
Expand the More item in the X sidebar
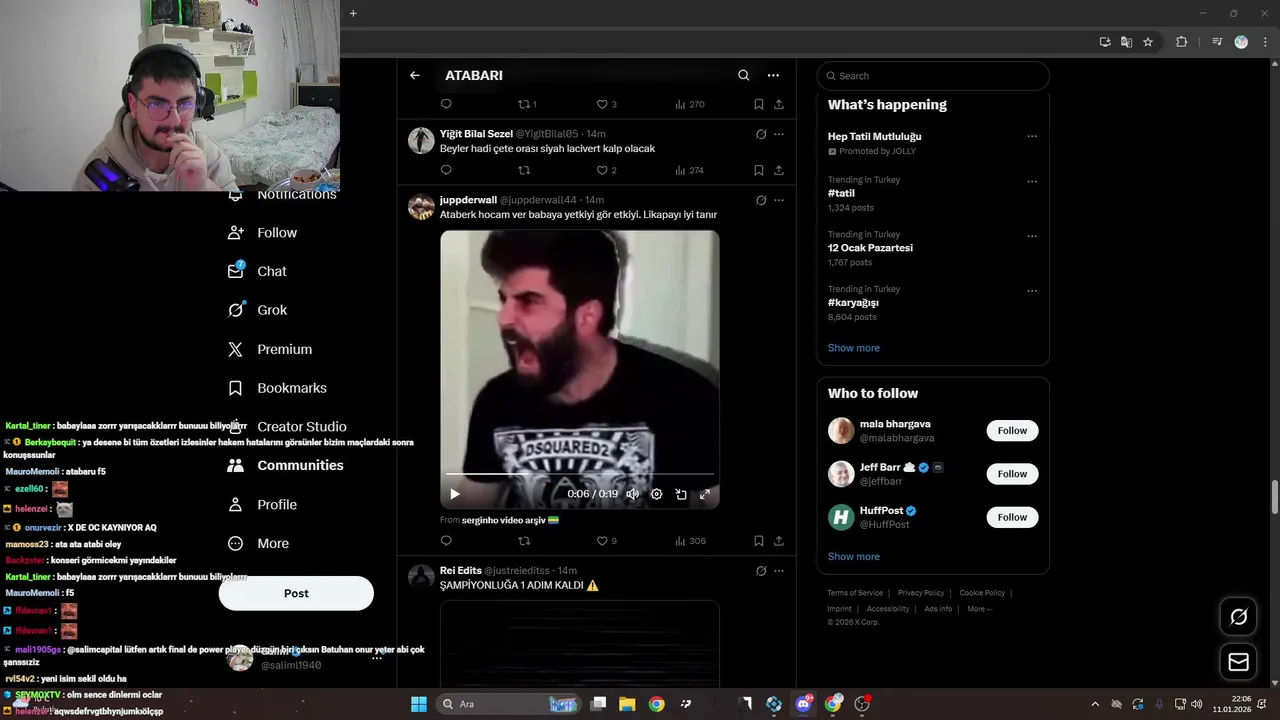click(258, 544)
